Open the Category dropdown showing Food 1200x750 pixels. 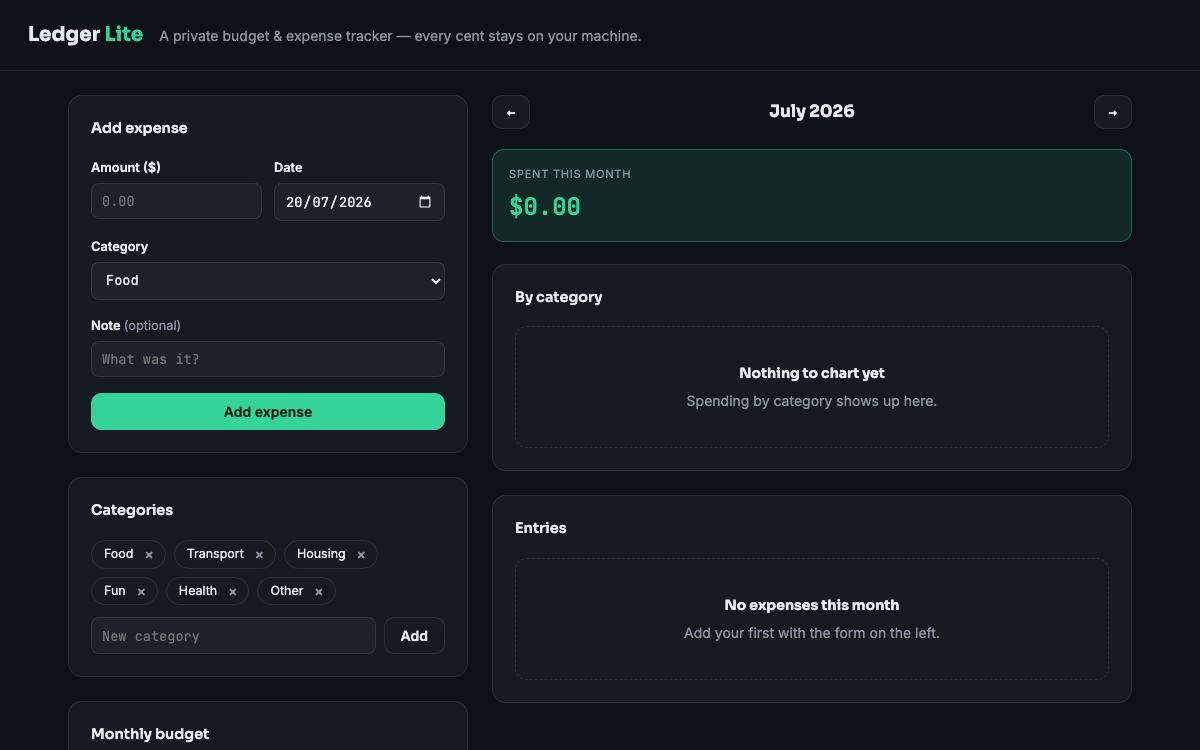(x=268, y=281)
